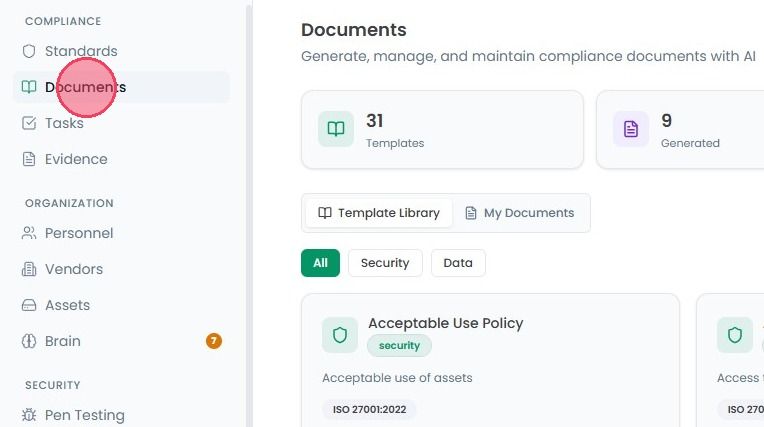764x427 pixels.
Task: Click the 'Acceptable use of assets' description
Action: point(397,378)
